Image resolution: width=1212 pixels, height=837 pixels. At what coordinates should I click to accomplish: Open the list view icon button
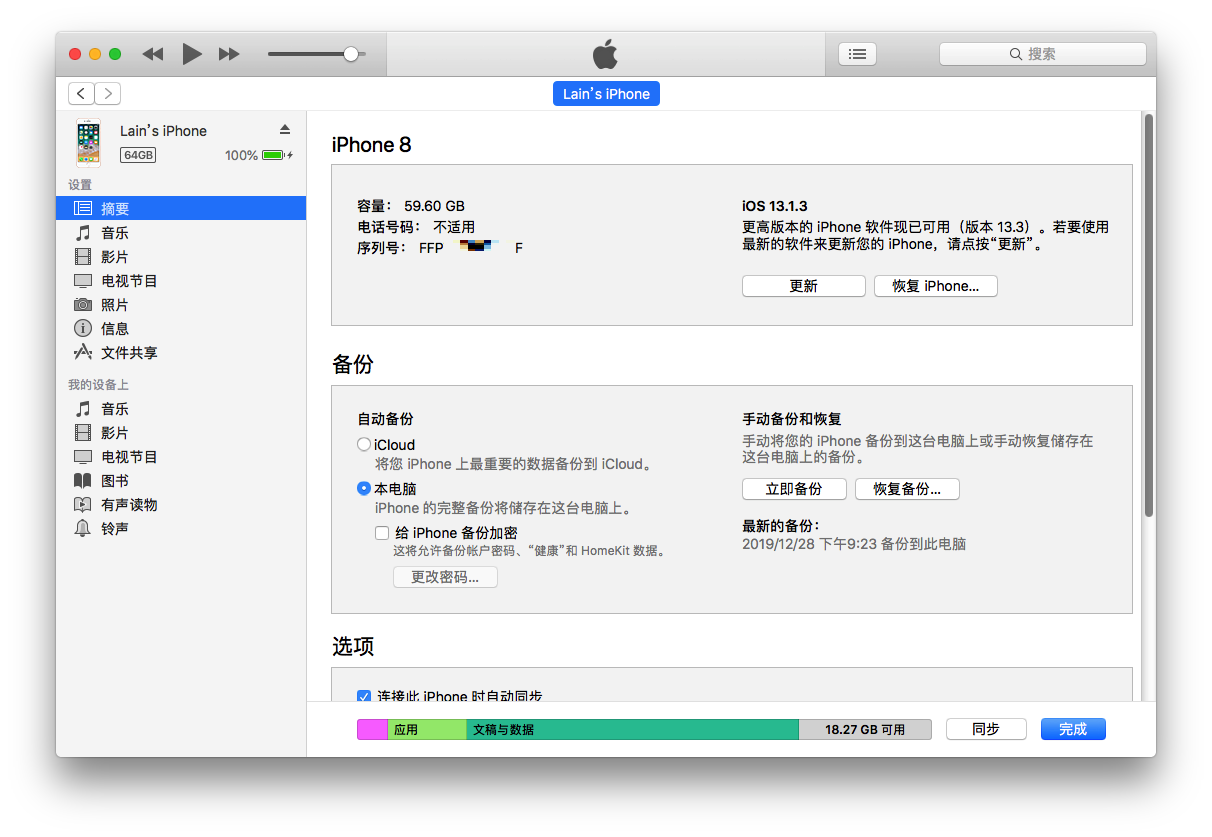pos(857,54)
